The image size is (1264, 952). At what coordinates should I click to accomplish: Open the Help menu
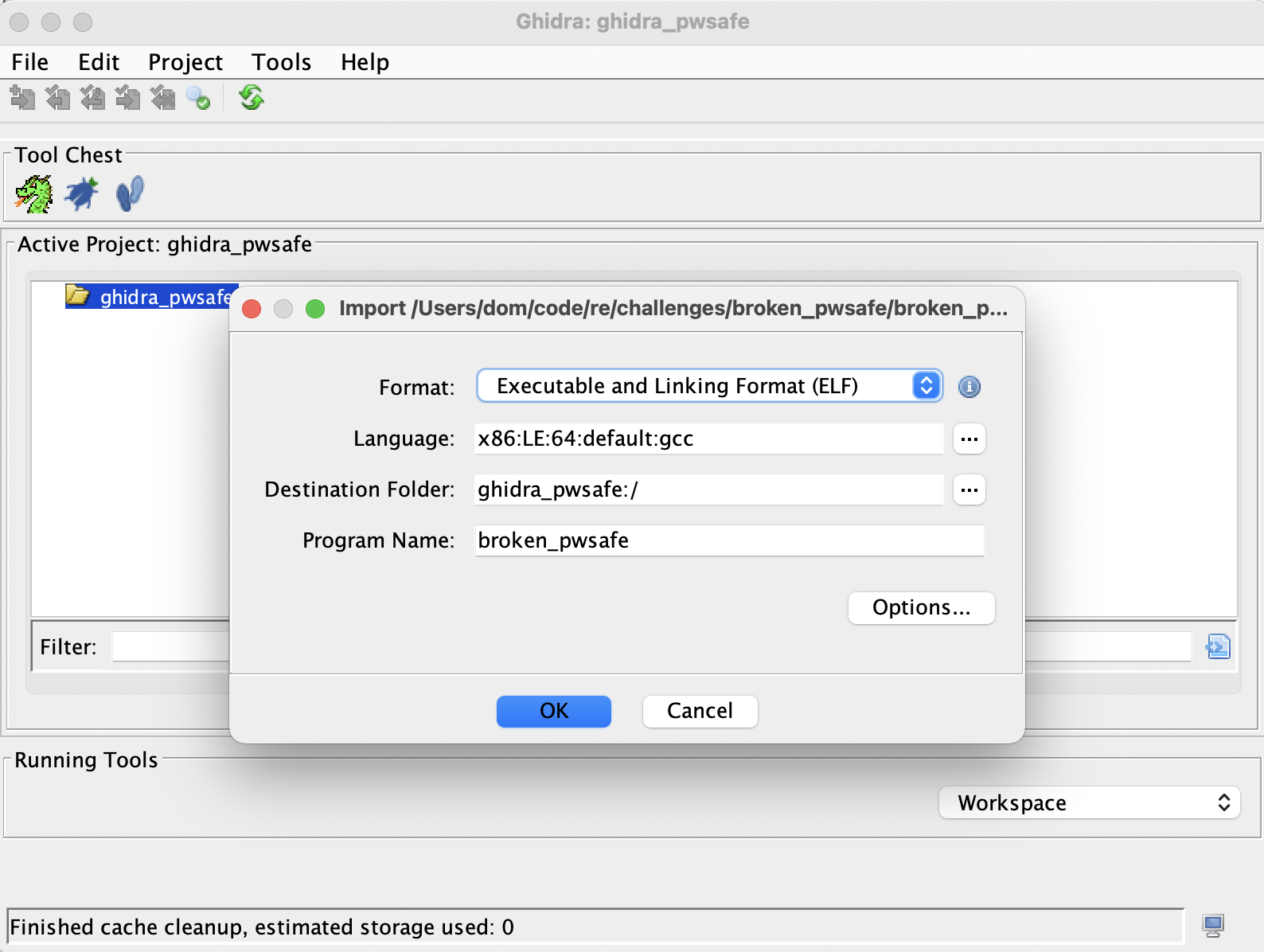(x=365, y=62)
